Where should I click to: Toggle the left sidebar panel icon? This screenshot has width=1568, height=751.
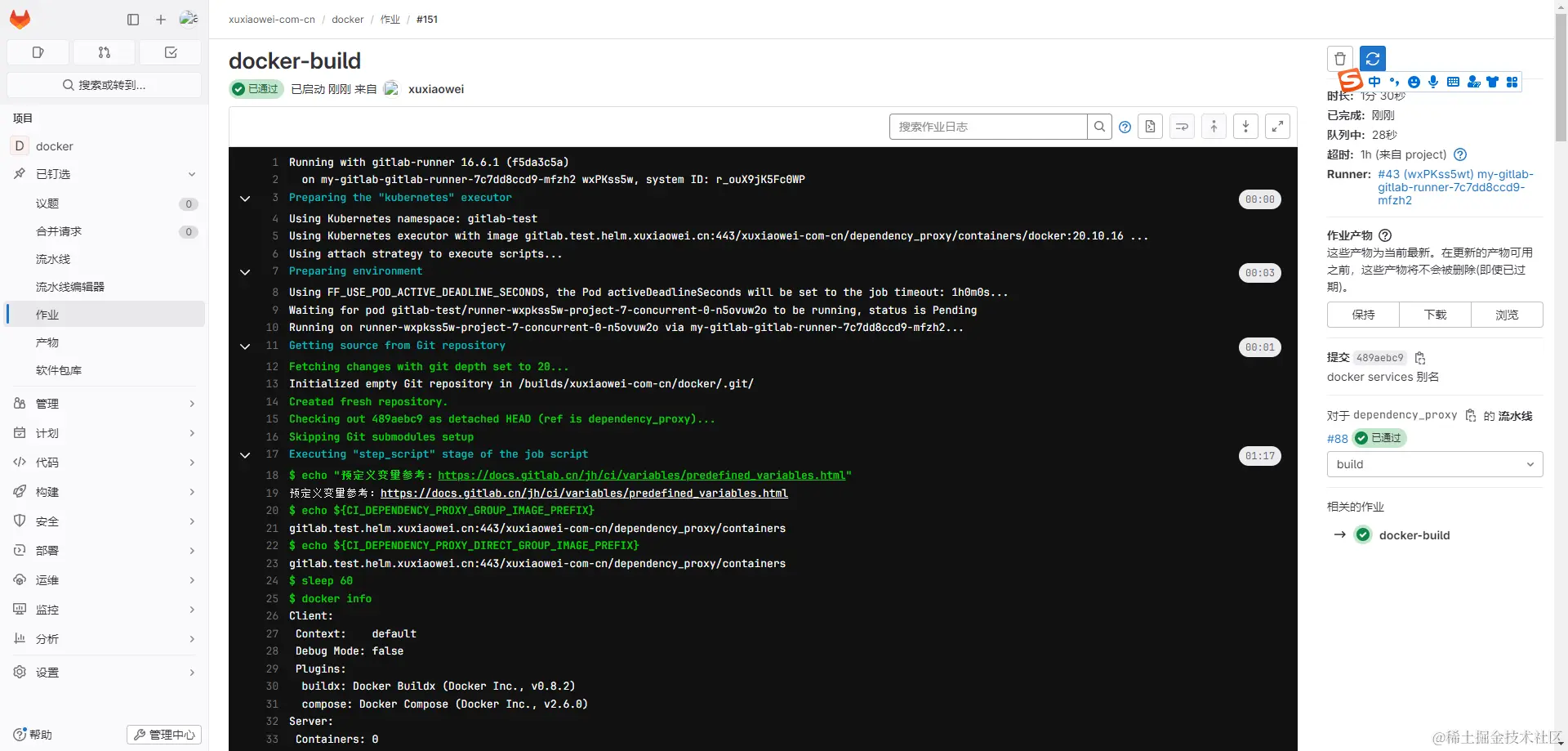click(x=133, y=19)
